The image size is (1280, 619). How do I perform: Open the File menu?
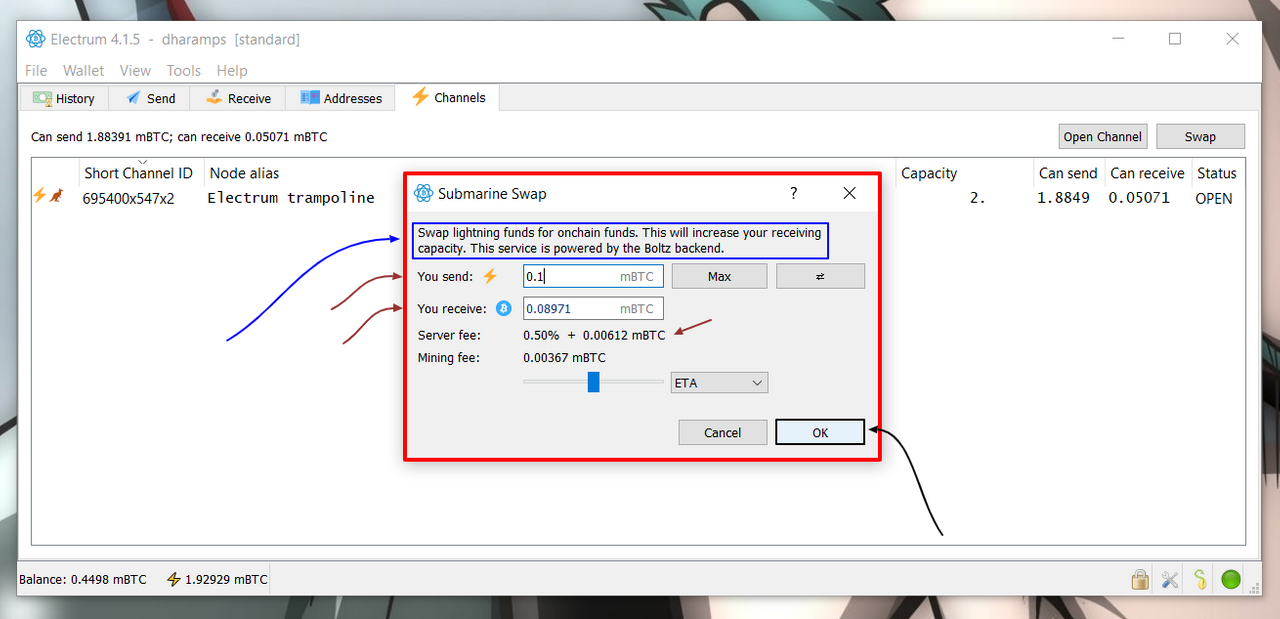point(36,70)
